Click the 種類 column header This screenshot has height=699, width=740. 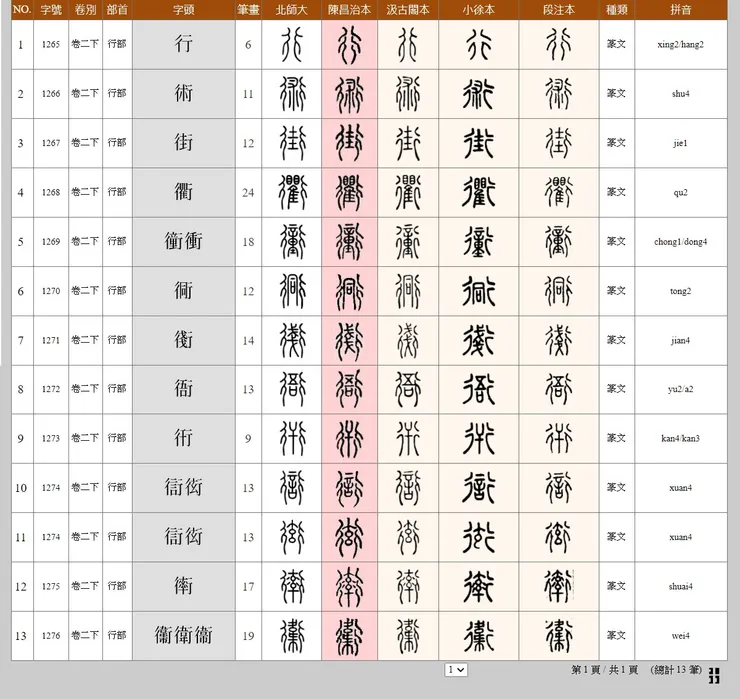coord(616,10)
